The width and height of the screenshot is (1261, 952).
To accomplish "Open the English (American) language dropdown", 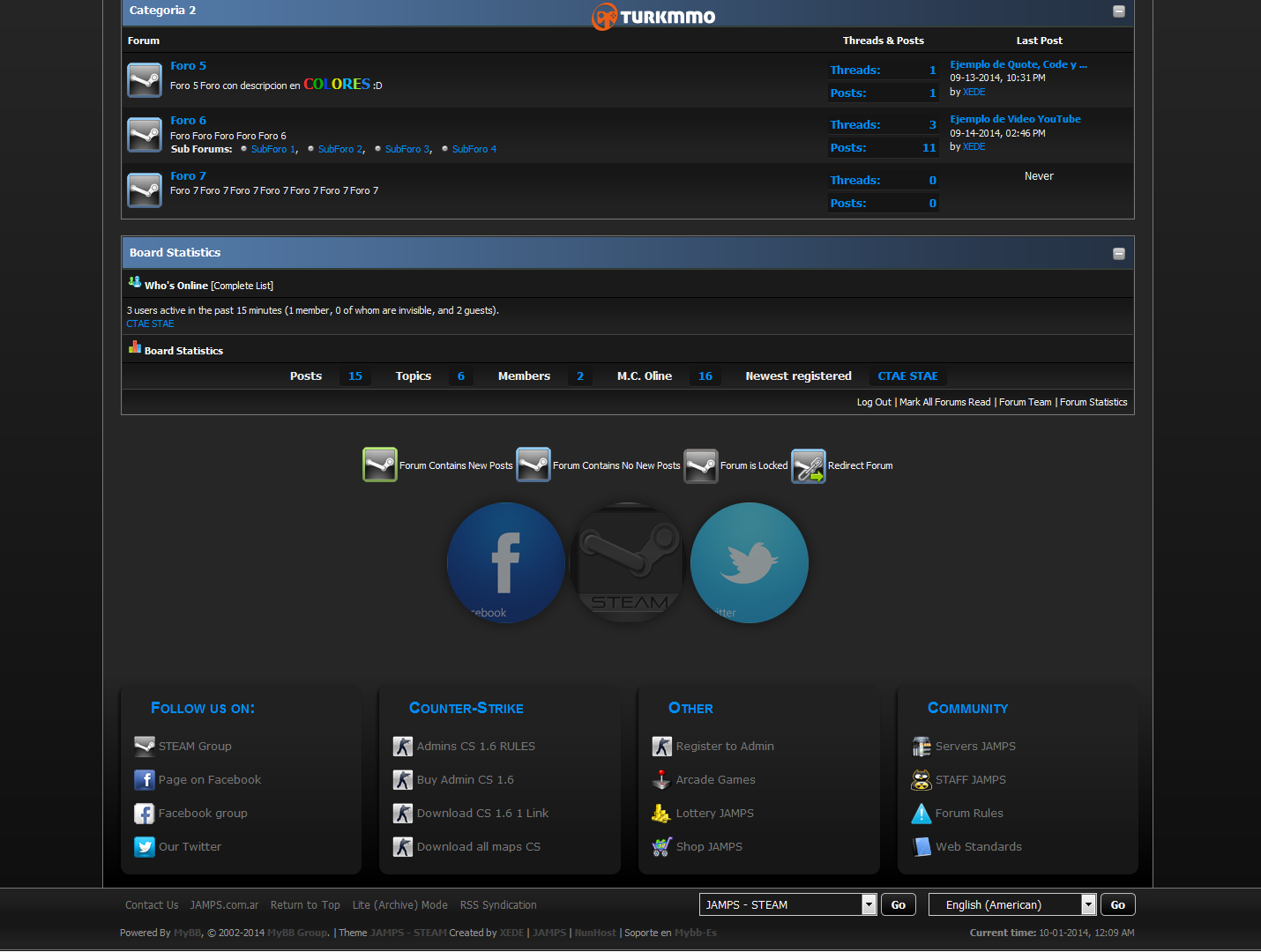I will point(1012,904).
